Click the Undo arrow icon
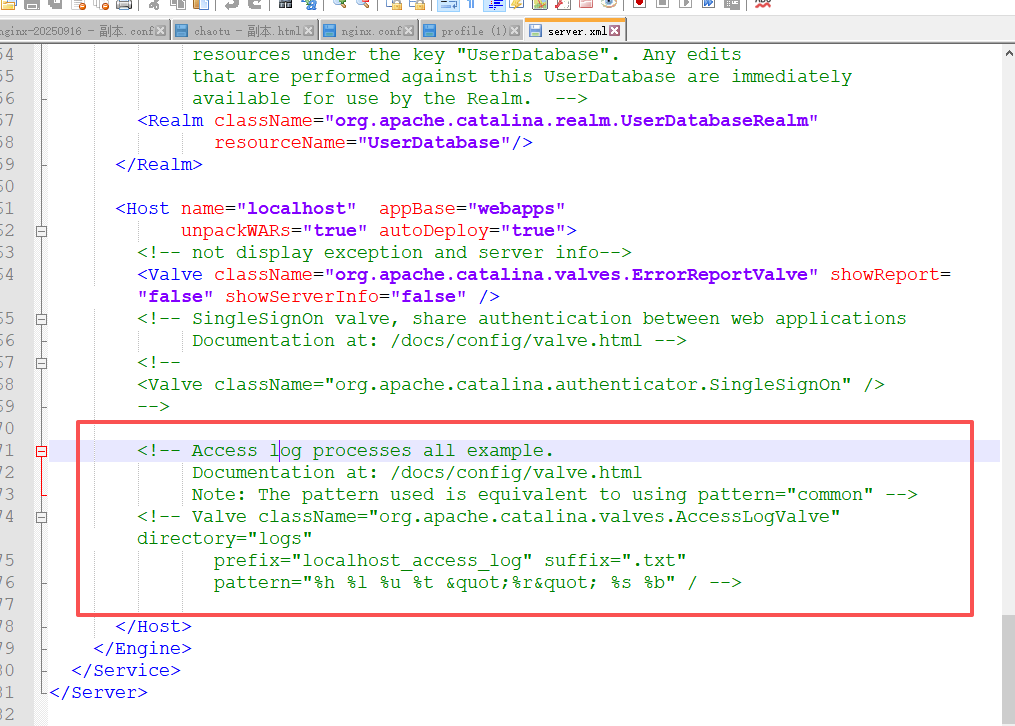Screen dimensions: 1015x726 230,4
